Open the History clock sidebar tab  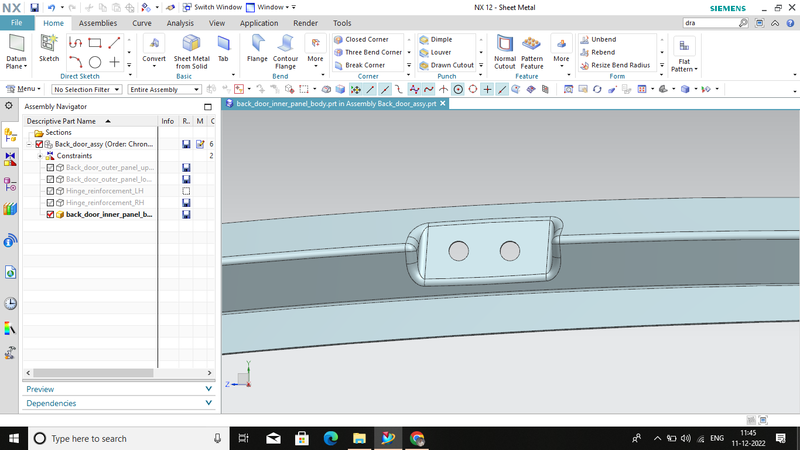[10, 304]
